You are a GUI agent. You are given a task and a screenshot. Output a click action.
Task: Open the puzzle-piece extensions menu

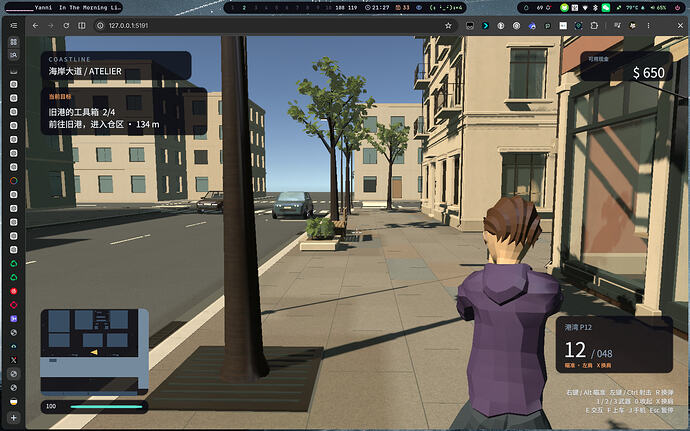(x=594, y=26)
